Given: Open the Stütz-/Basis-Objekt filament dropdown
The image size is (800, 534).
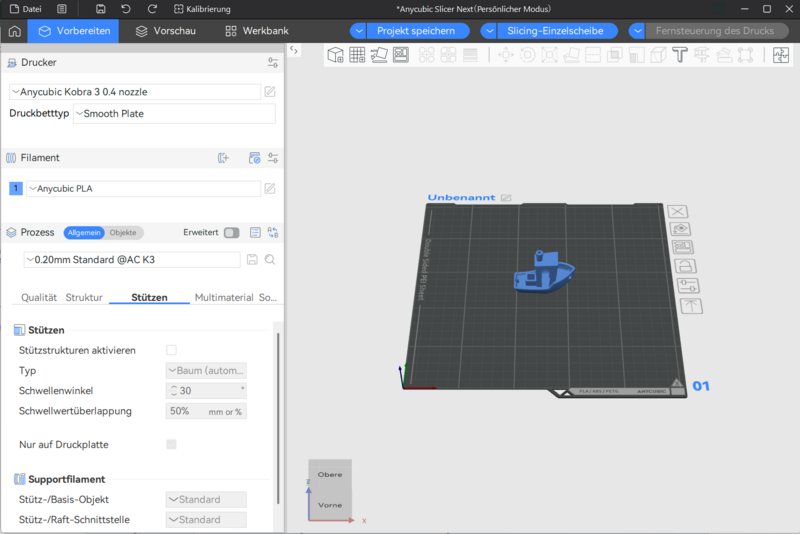Looking at the screenshot, I should (x=206, y=499).
